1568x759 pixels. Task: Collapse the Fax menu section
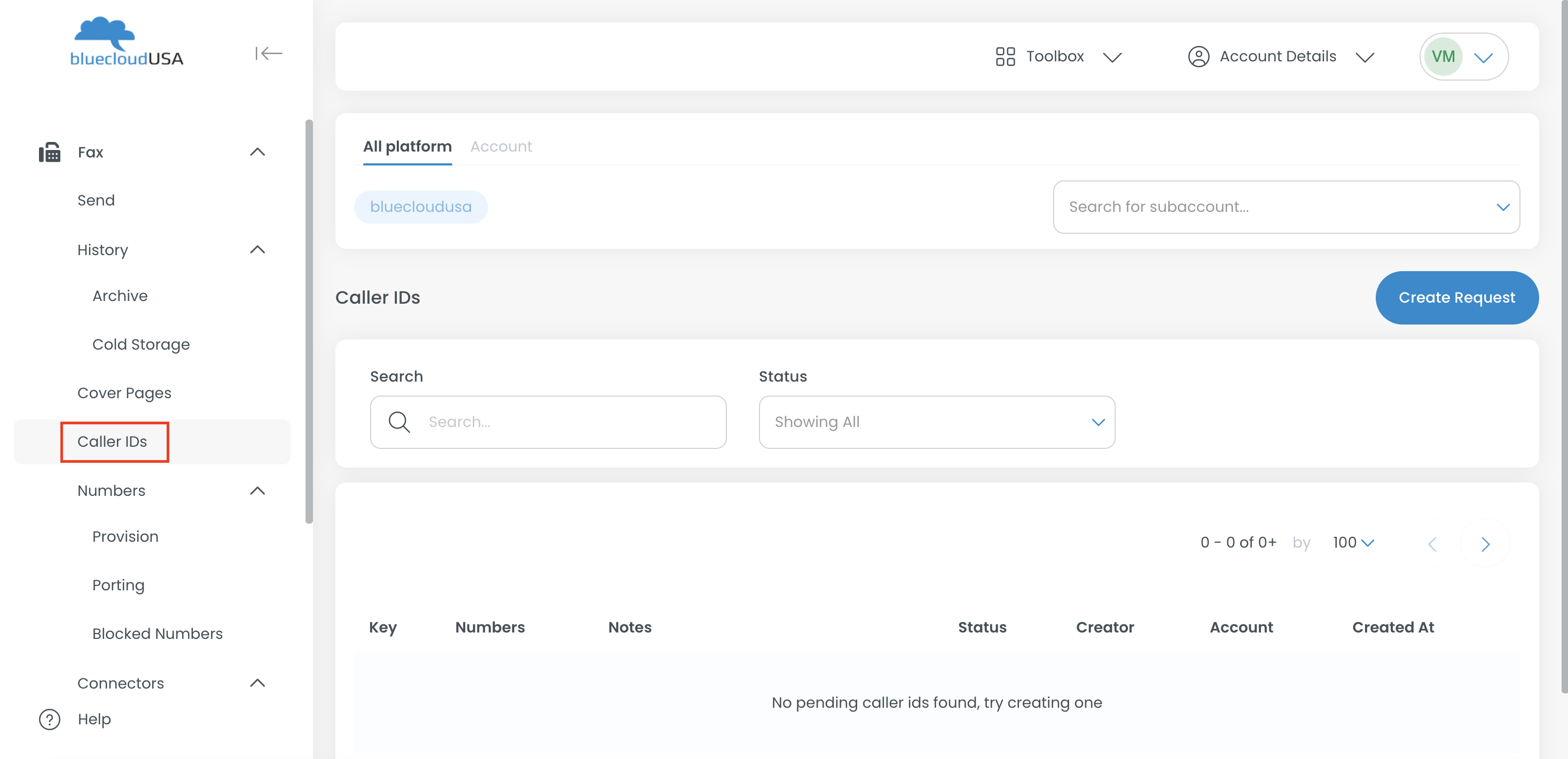click(x=257, y=152)
